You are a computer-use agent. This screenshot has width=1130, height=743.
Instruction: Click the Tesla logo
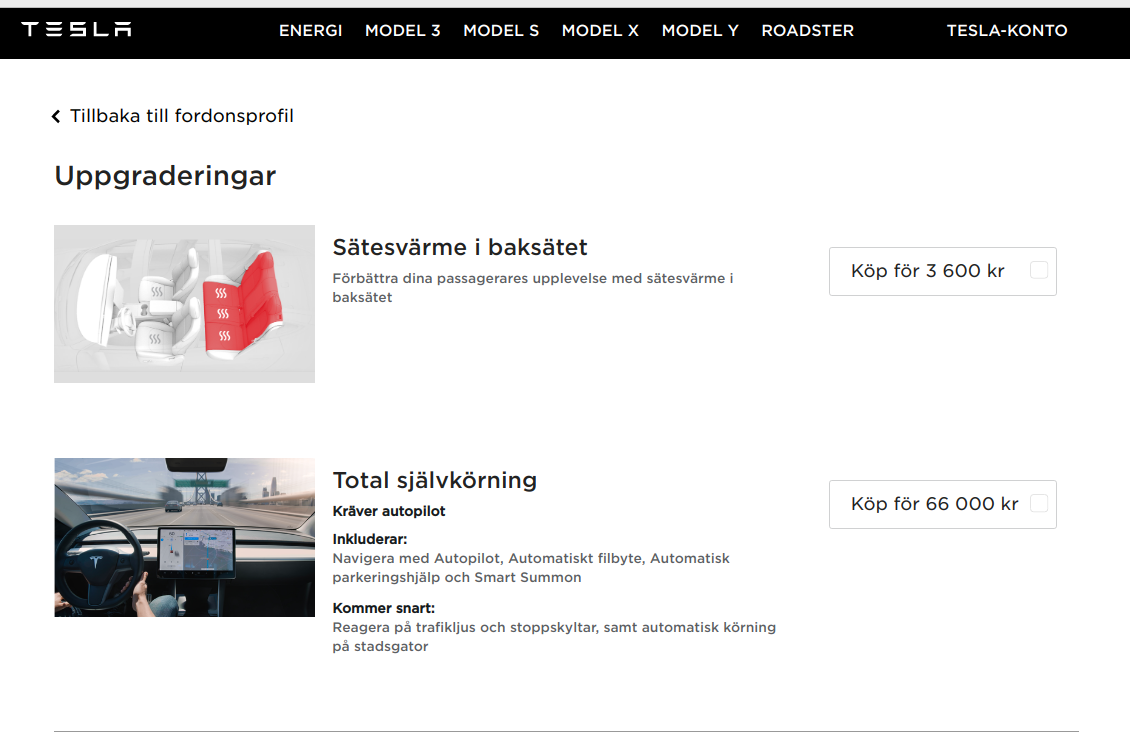tap(76, 30)
